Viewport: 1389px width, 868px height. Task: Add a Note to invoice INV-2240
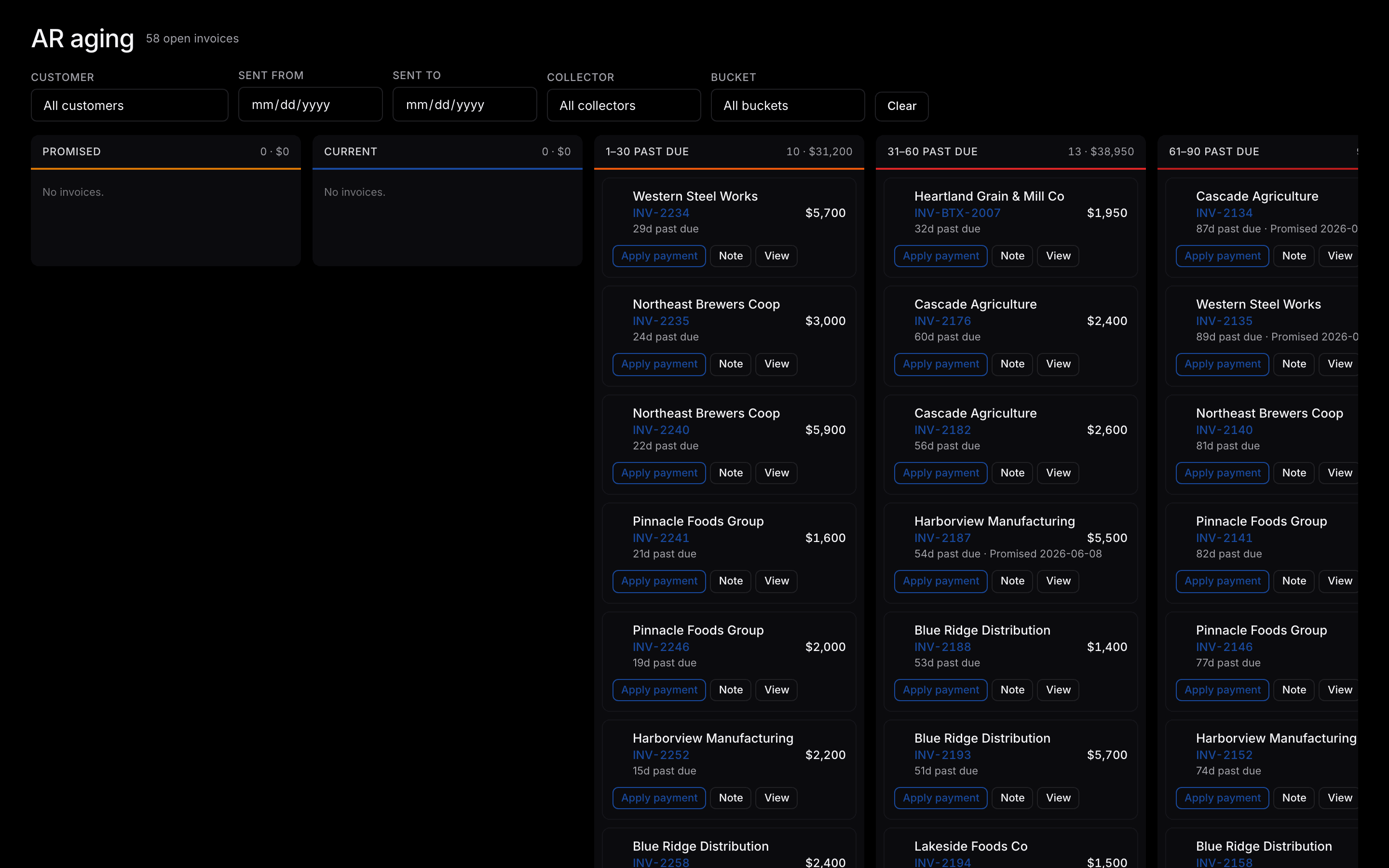tap(730, 473)
